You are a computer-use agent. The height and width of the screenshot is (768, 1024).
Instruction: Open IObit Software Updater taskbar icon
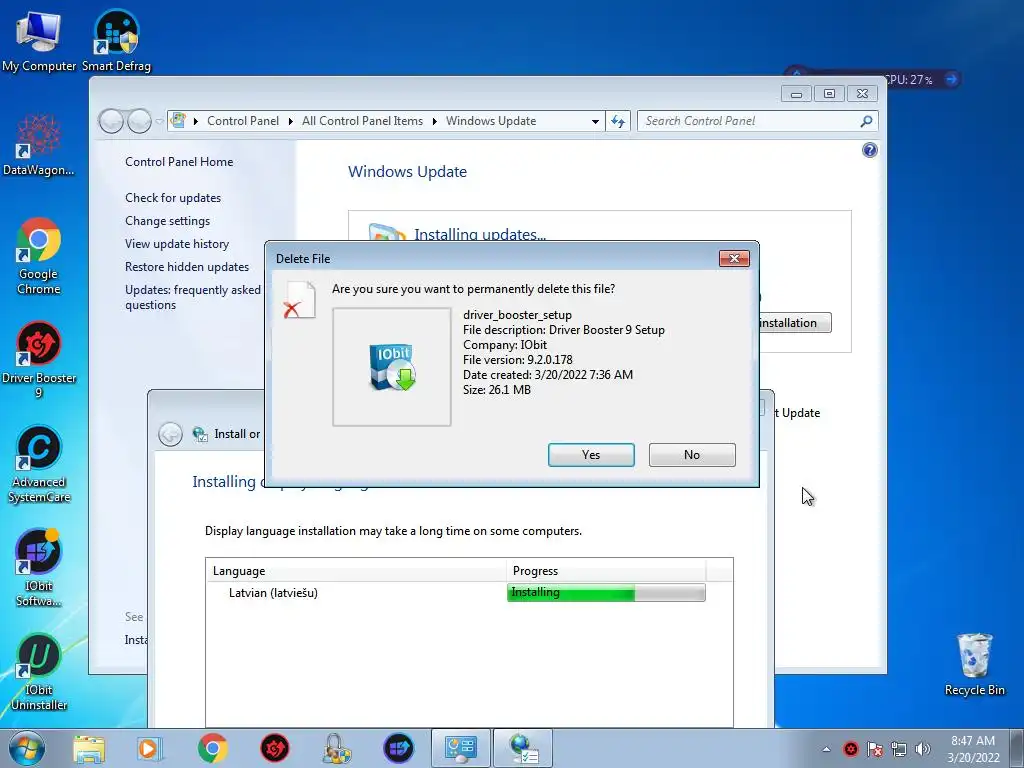click(x=398, y=748)
